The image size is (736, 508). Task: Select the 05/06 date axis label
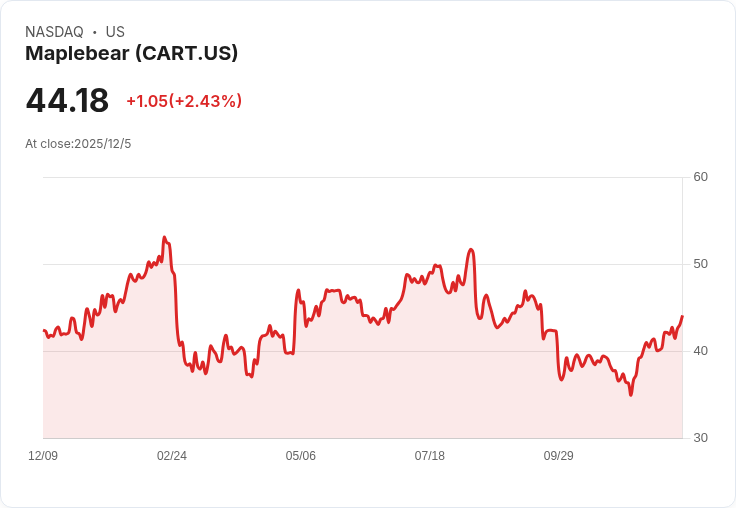tap(301, 456)
